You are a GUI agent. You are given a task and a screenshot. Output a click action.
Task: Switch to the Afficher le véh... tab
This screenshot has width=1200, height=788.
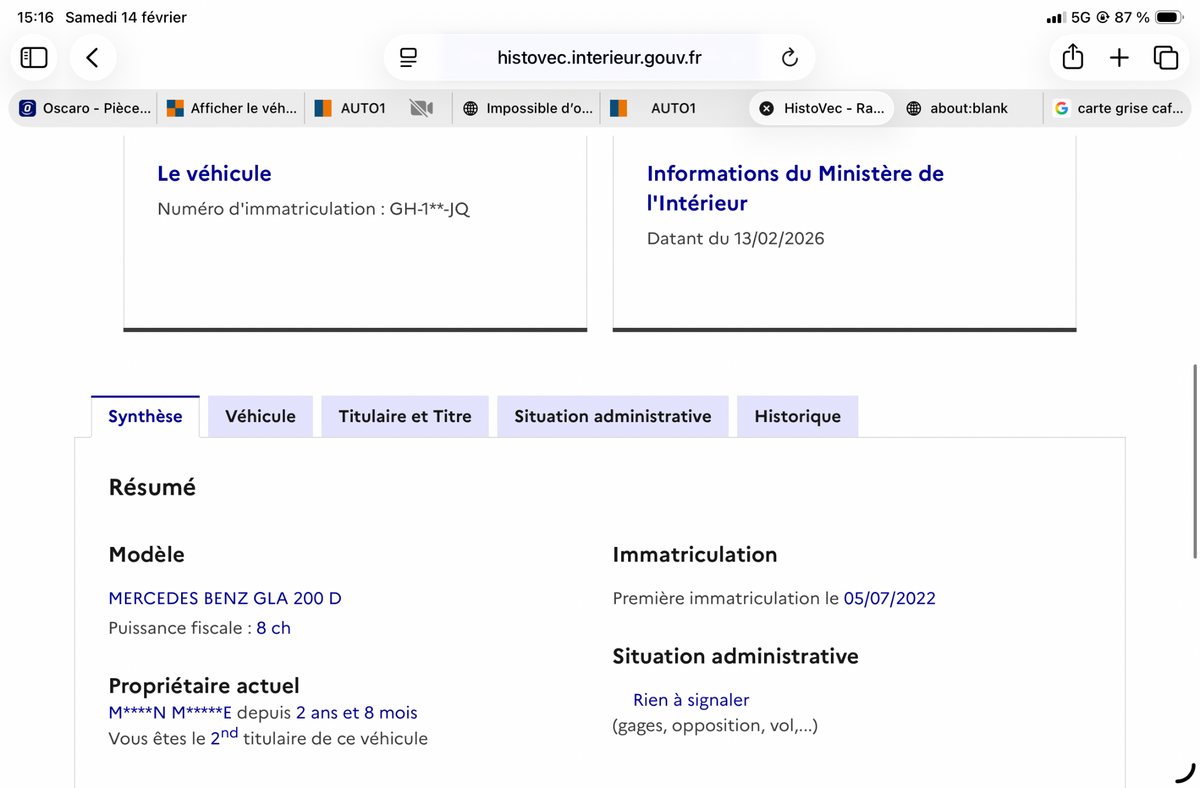(x=232, y=108)
